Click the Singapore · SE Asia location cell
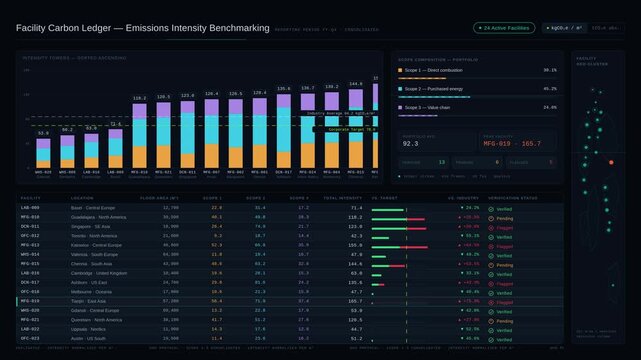Viewport: 641px width, 360px height. (x=90, y=226)
